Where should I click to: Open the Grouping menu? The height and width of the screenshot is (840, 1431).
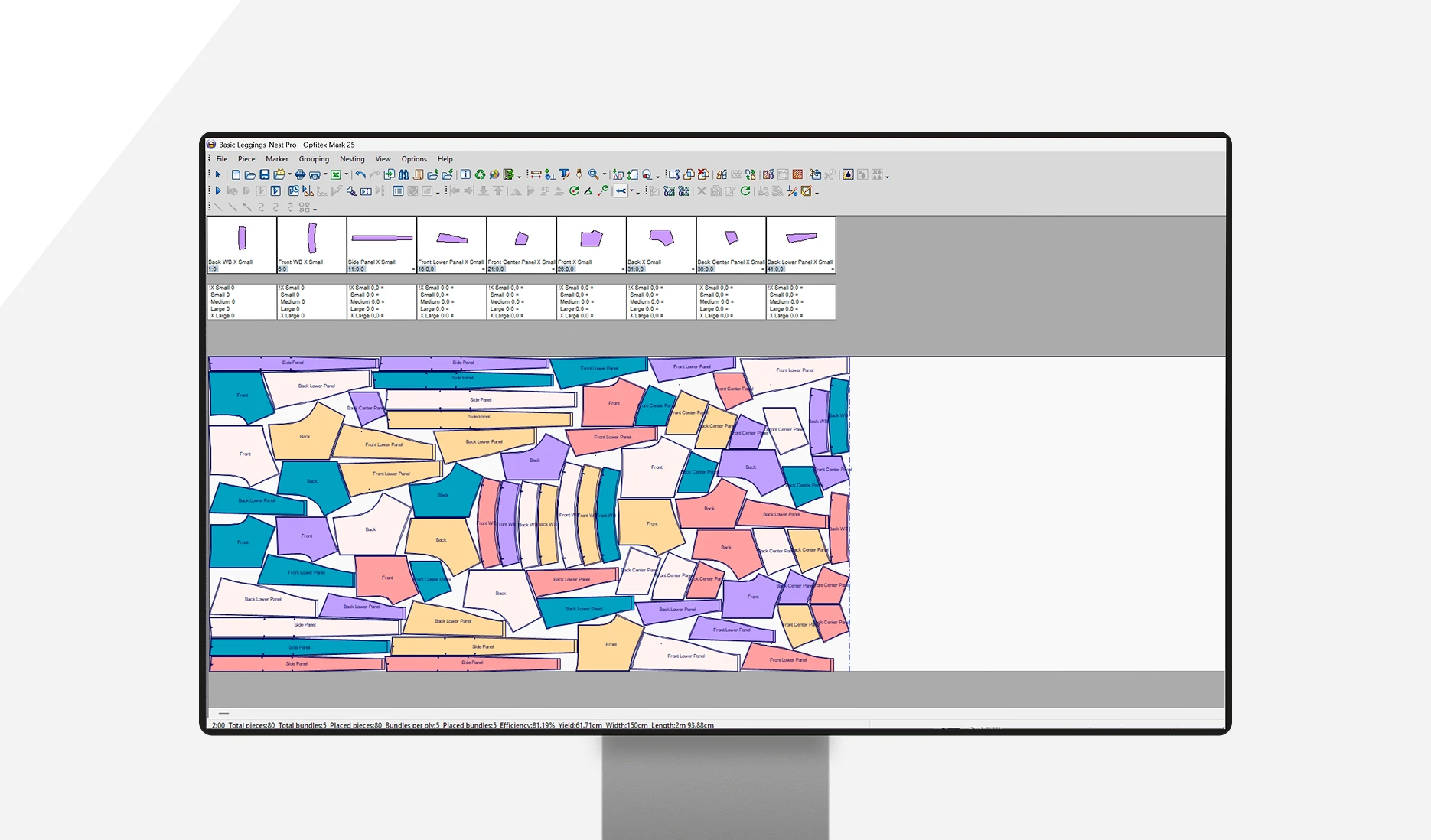point(315,159)
